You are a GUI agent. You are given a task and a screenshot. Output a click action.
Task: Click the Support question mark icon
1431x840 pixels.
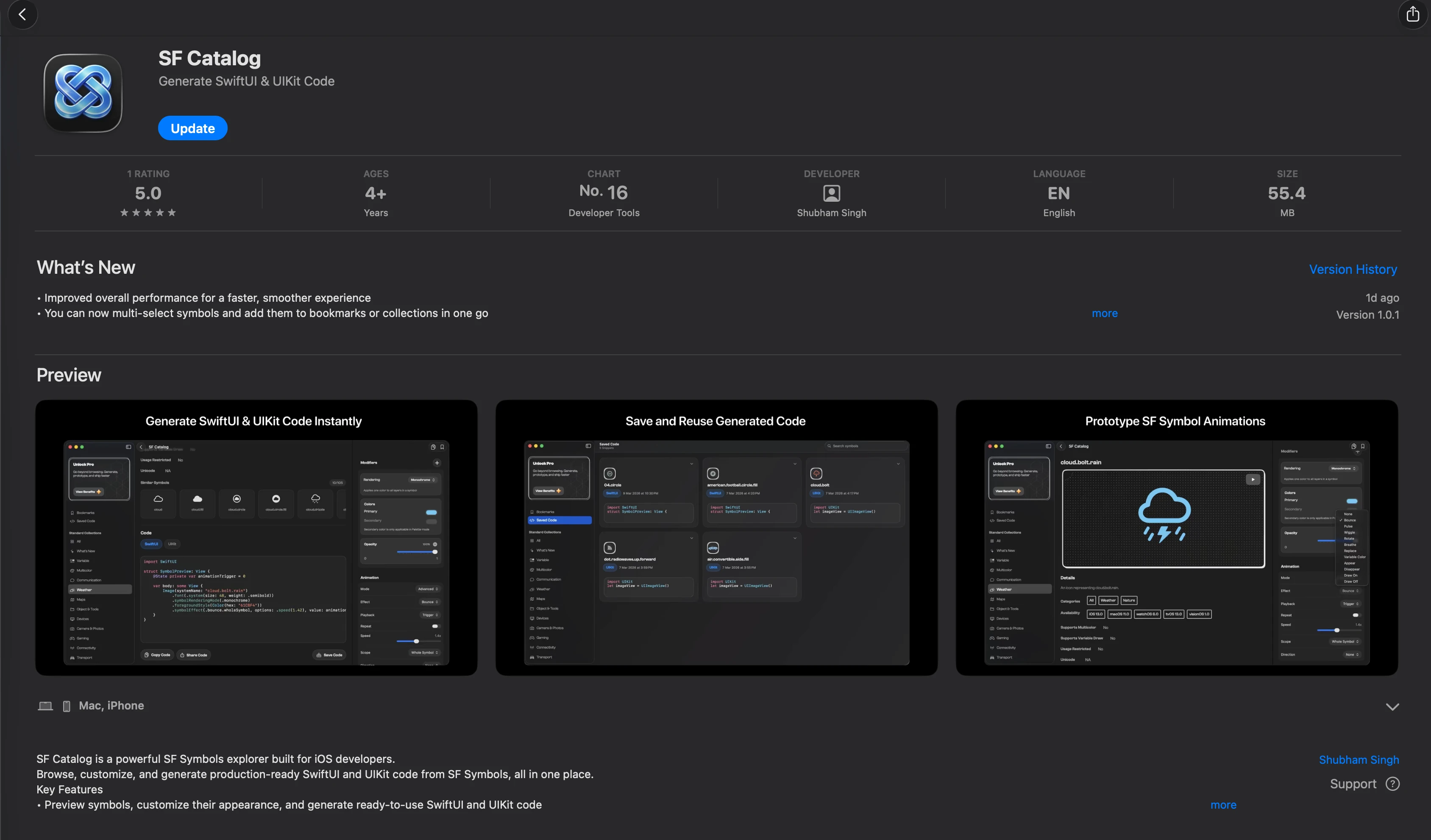(1392, 784)
